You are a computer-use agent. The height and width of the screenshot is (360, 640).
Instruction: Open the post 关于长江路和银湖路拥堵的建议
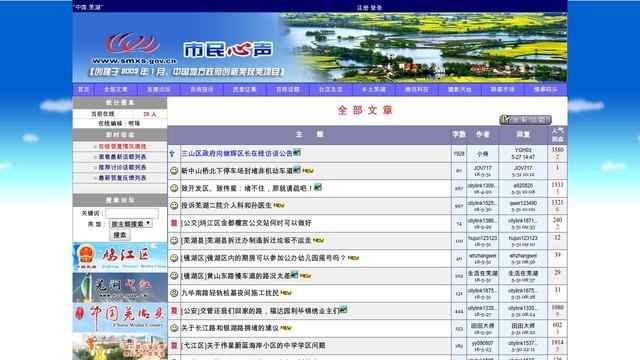[x=230, y=328]
